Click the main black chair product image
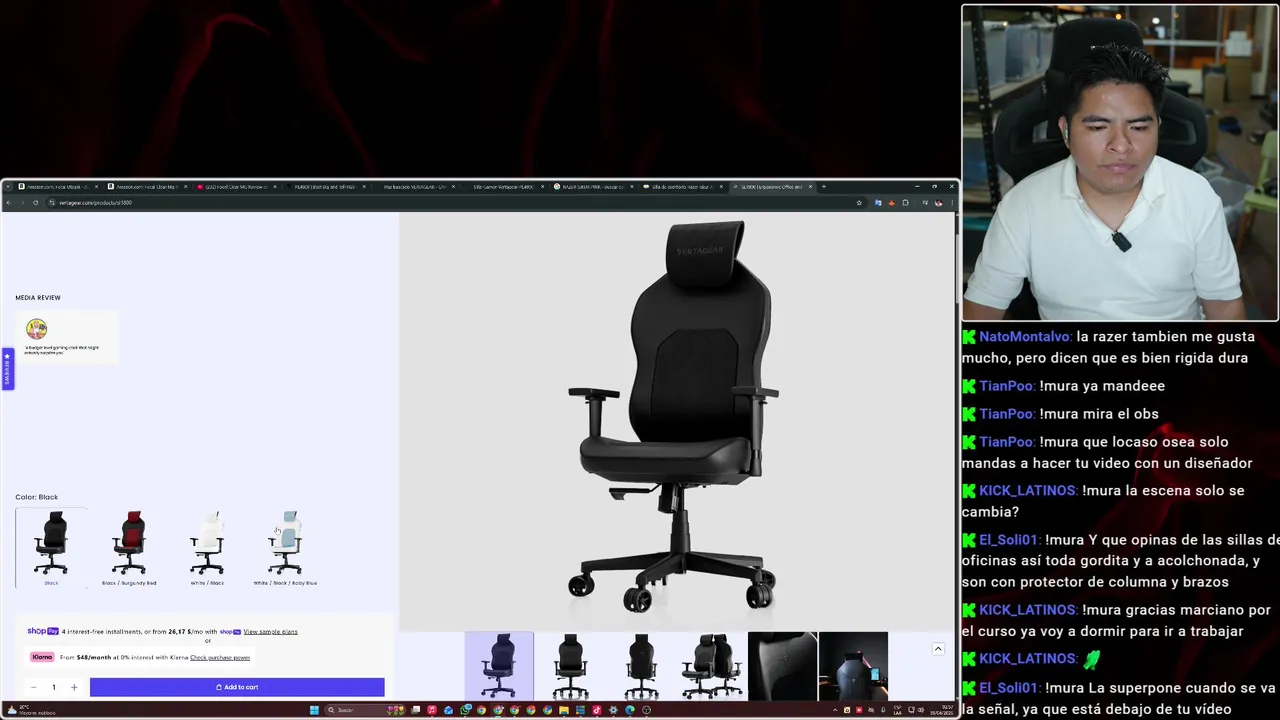 676,420
